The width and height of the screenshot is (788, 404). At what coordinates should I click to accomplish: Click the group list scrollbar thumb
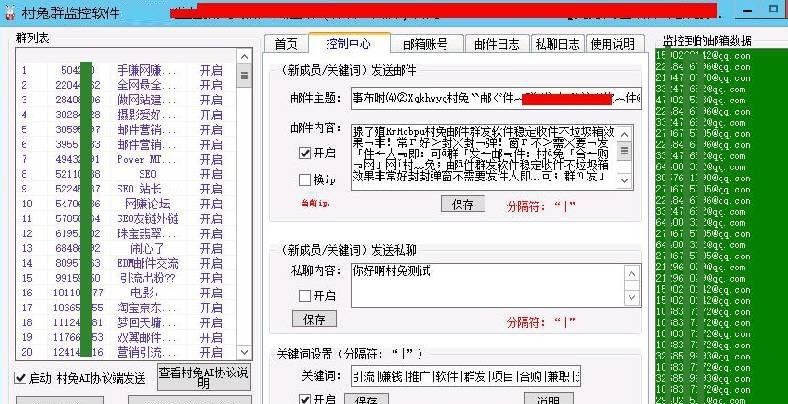(x=244, y=76)
